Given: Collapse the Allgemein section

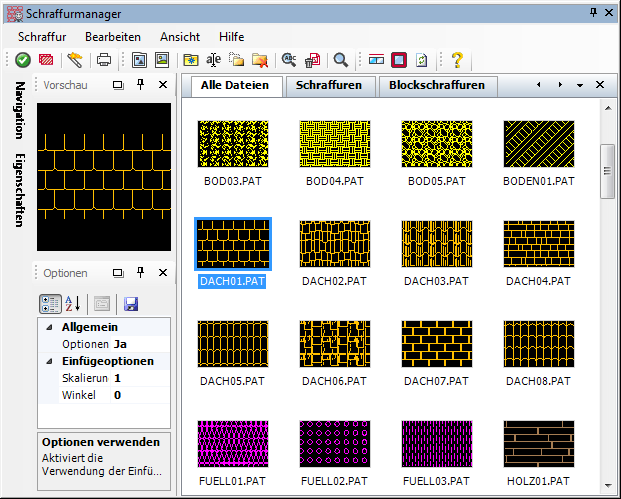Looking at the screenshot, I should pyautogui.click(x=48, y=327).
